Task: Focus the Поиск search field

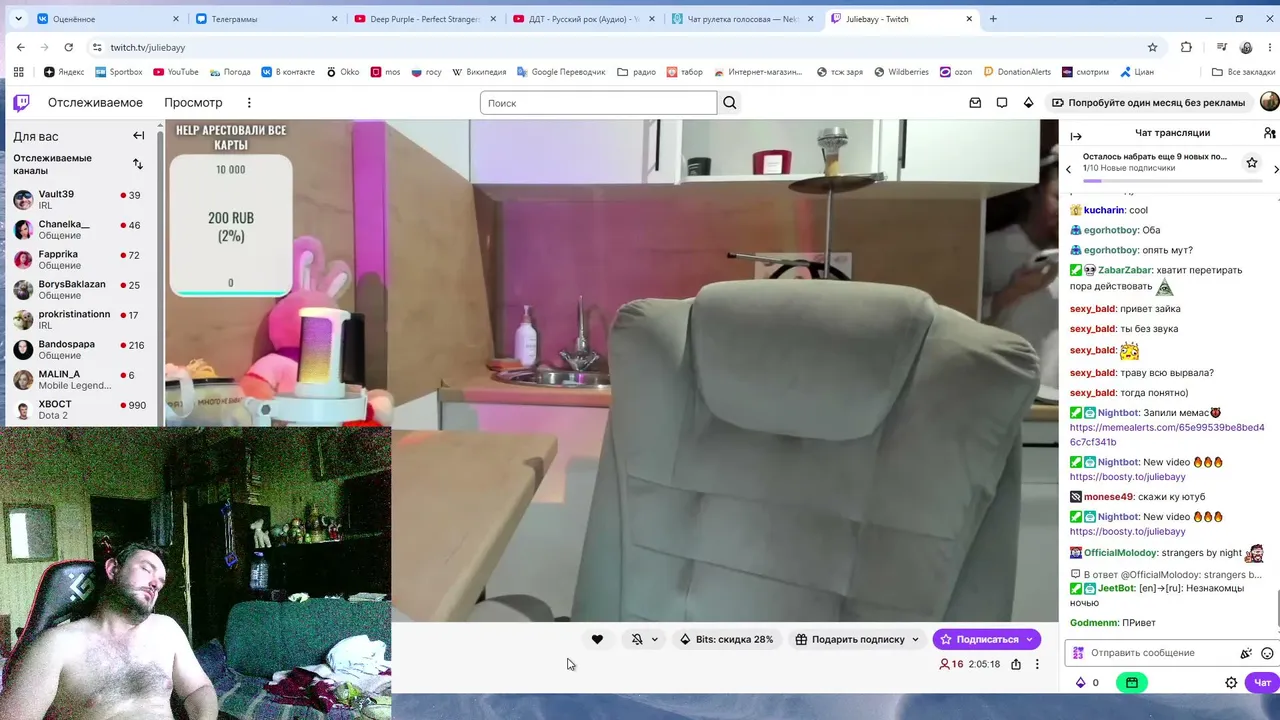Action: (x=598, y=103)
